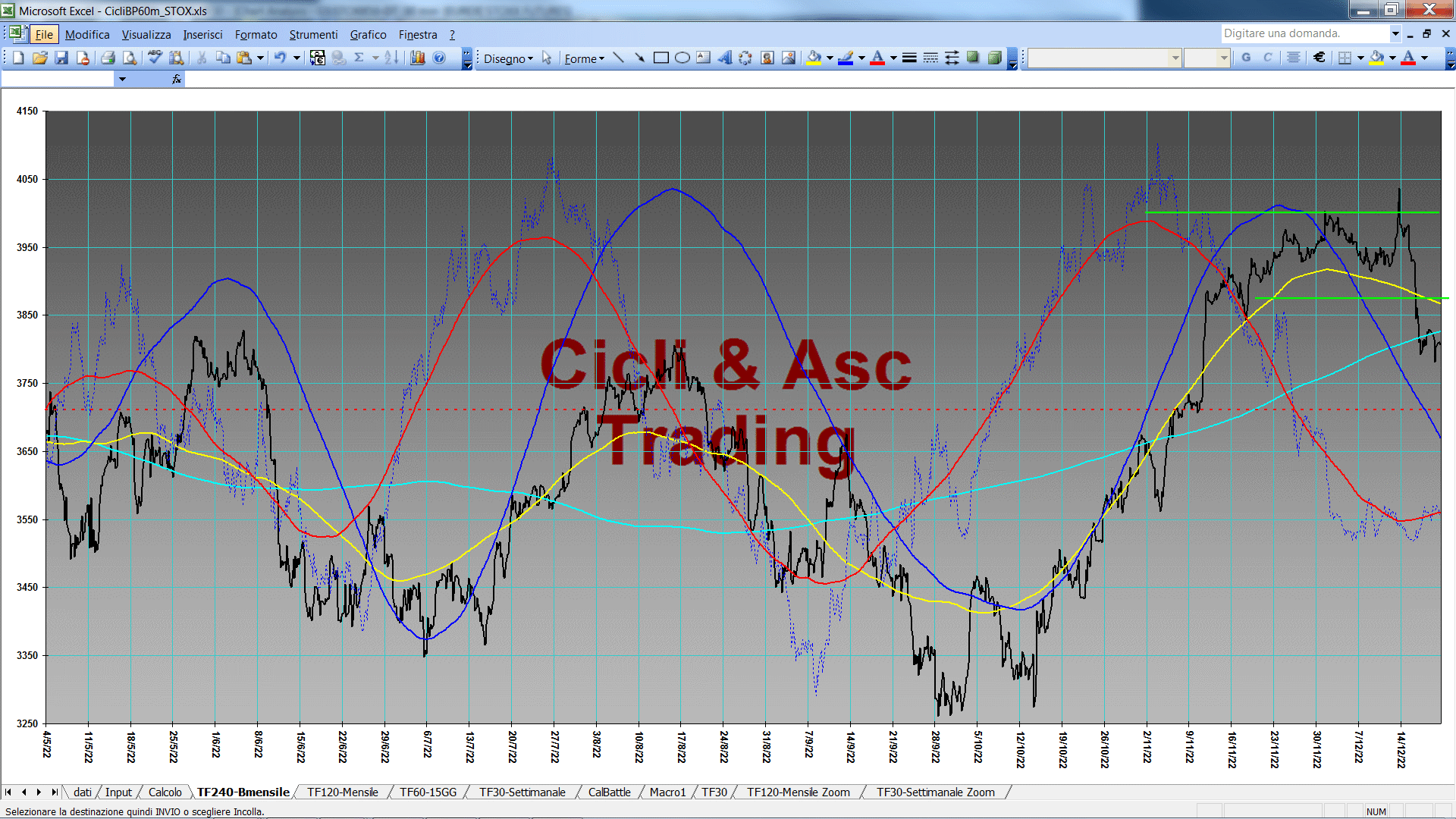This screenshot has width=1456, height=819.
Task: Open the Dash Style options
Action: tap(930, 58)
